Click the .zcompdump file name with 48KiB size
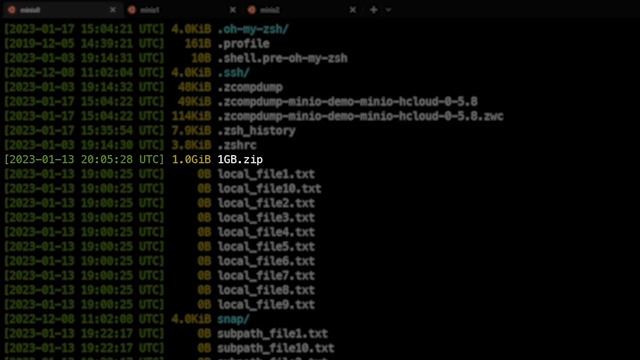The width and height of the screenshot is (640, 360). pos(250,87)
